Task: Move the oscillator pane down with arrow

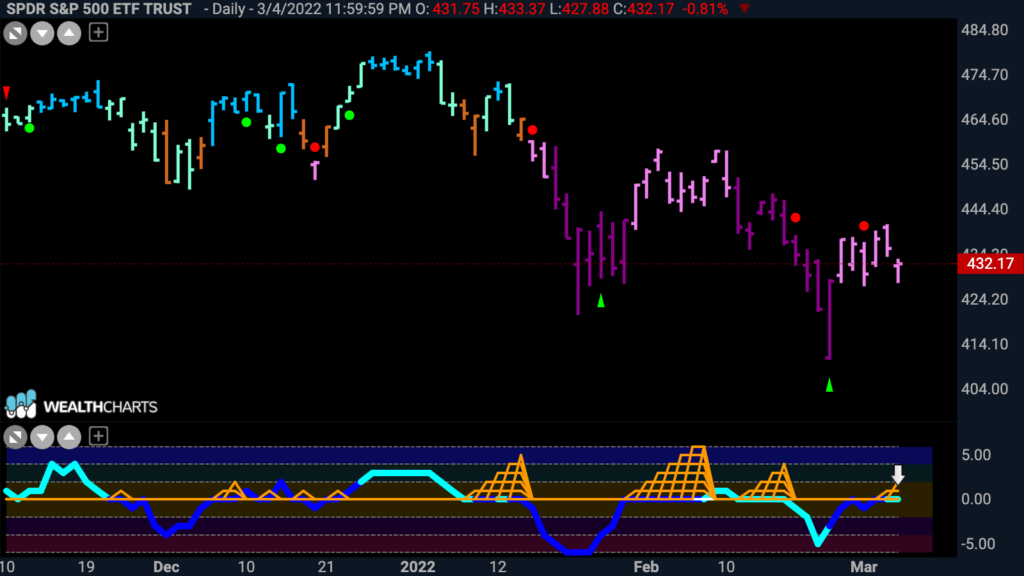Action: point(42,436)
